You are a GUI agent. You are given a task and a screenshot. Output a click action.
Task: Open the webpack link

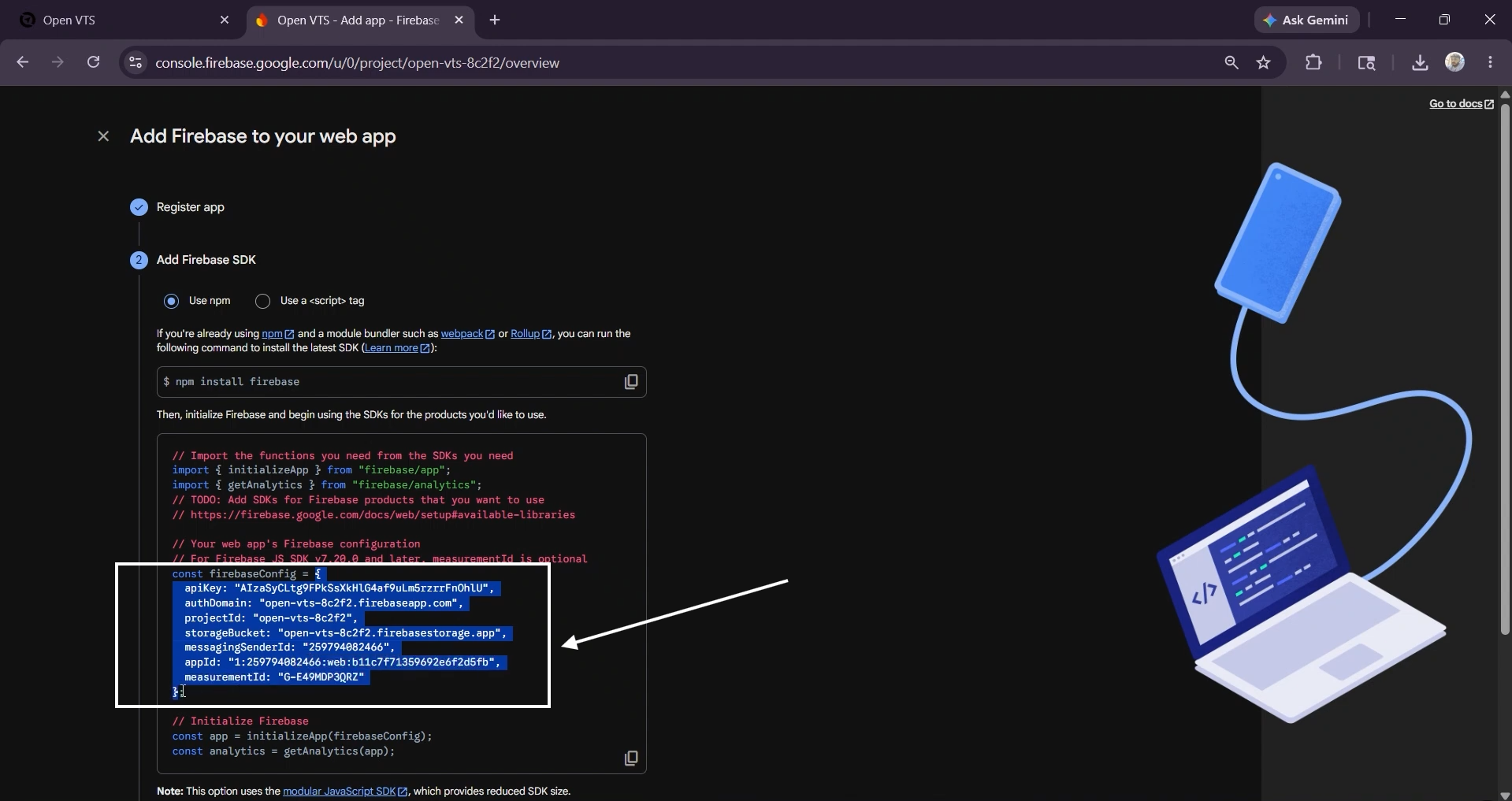[x=467, y=334]
